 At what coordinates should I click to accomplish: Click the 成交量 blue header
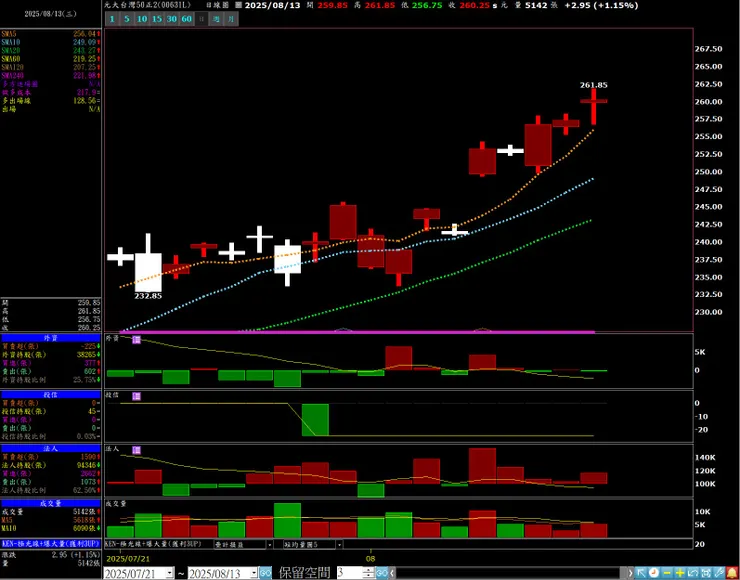coord(50,503)
